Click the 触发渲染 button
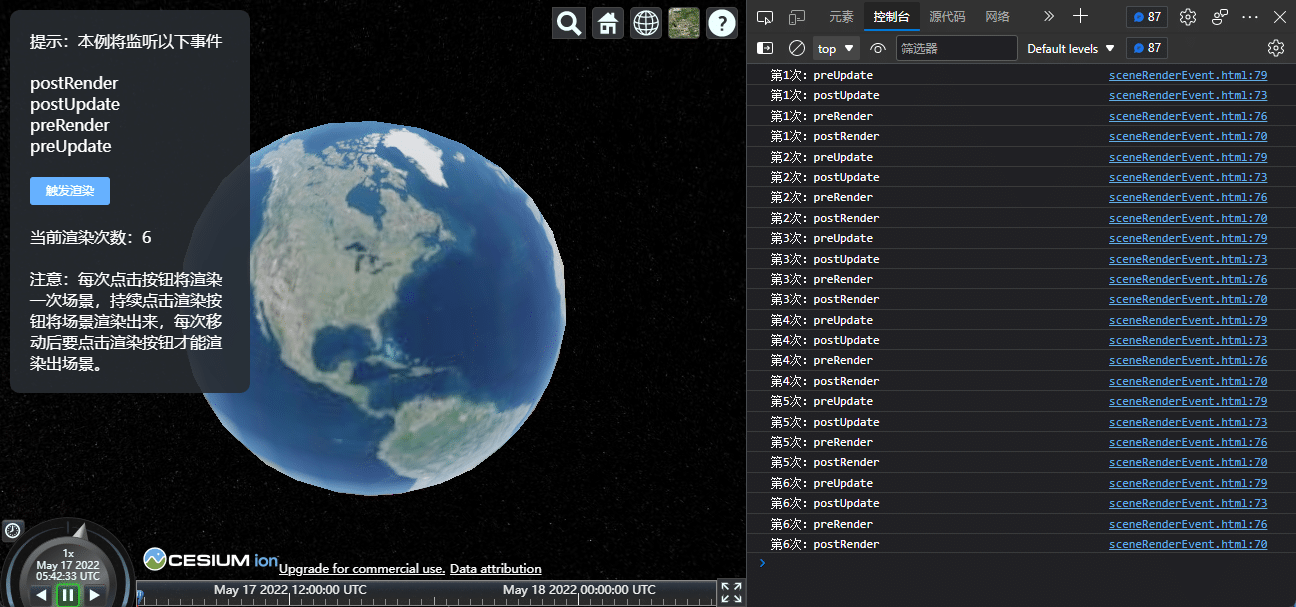The width and height of the screenshot is (1296, 607). coord(70,191)
